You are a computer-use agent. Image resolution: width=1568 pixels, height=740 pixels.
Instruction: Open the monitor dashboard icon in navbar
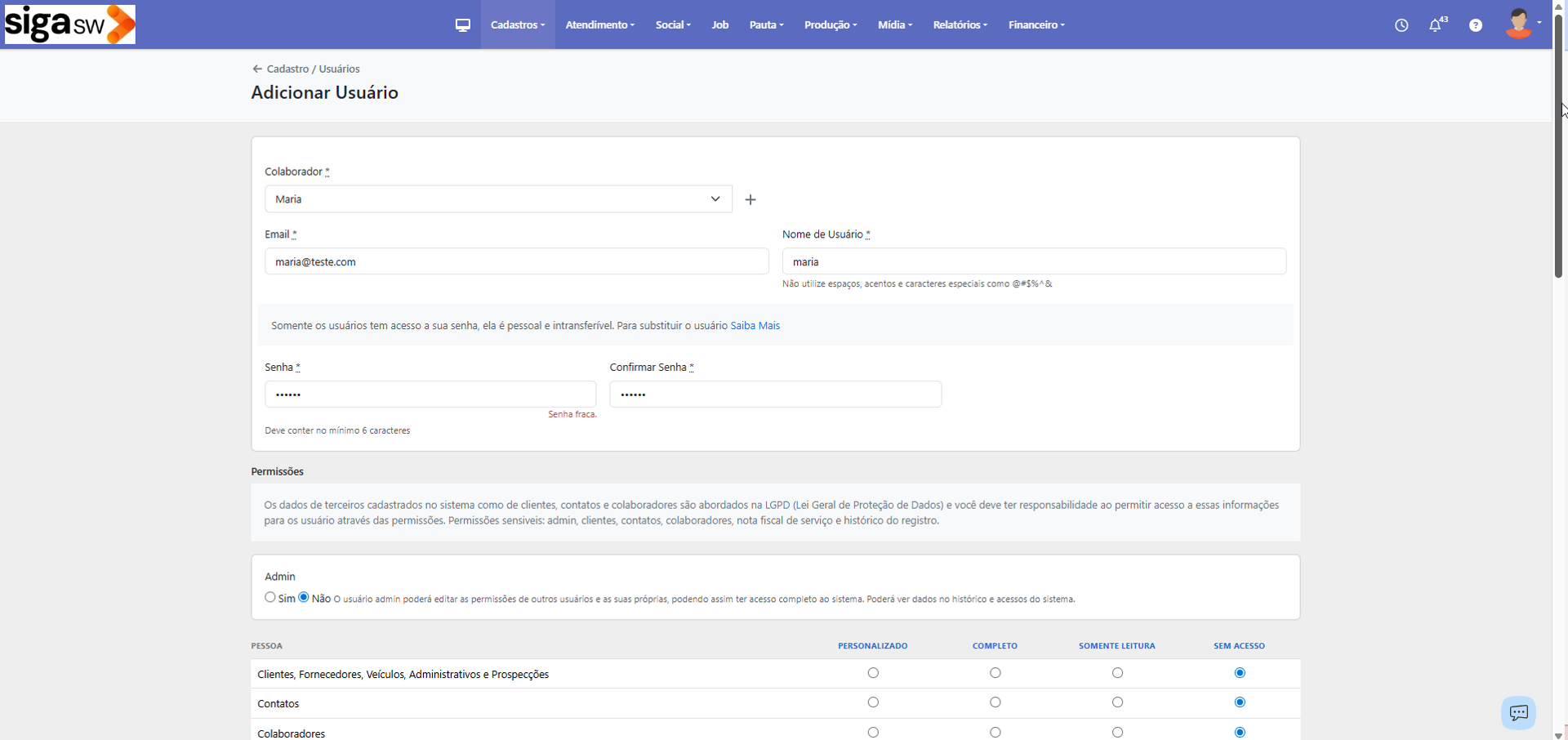pyautogui.click(x=463, y=25)
